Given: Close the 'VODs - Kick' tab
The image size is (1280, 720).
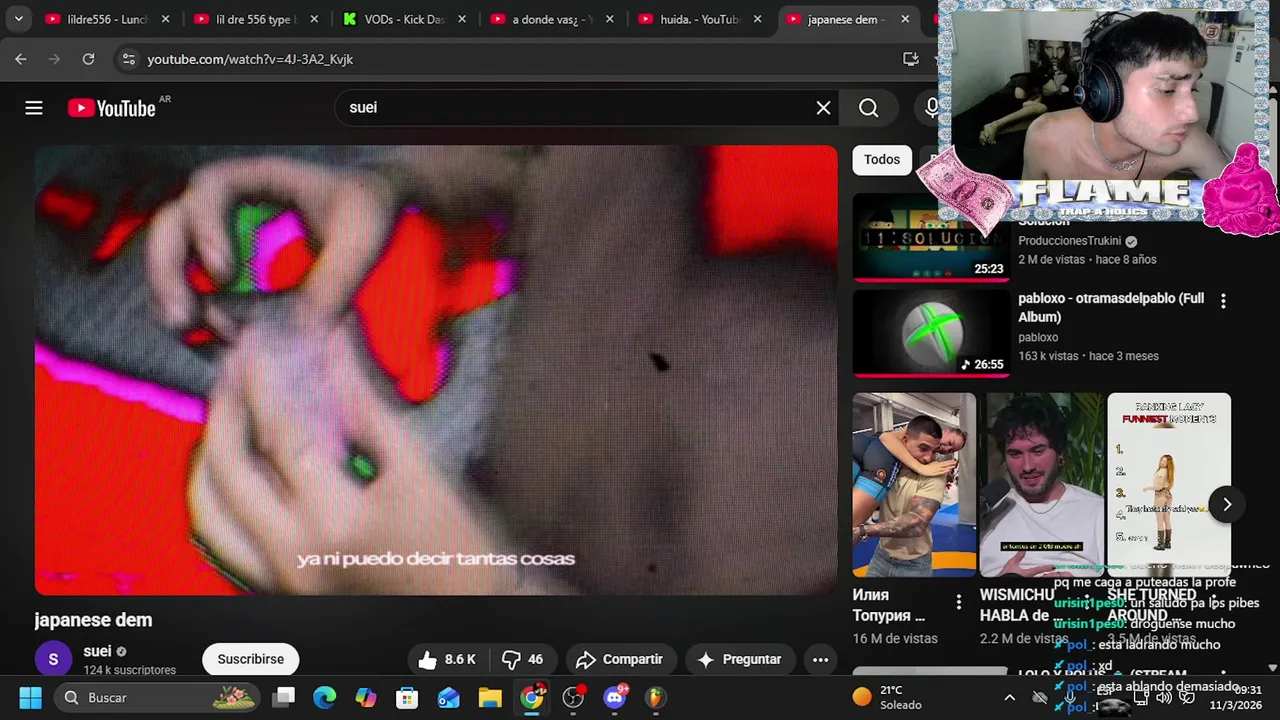Looking at the screenshot, I should coord(461,19).
